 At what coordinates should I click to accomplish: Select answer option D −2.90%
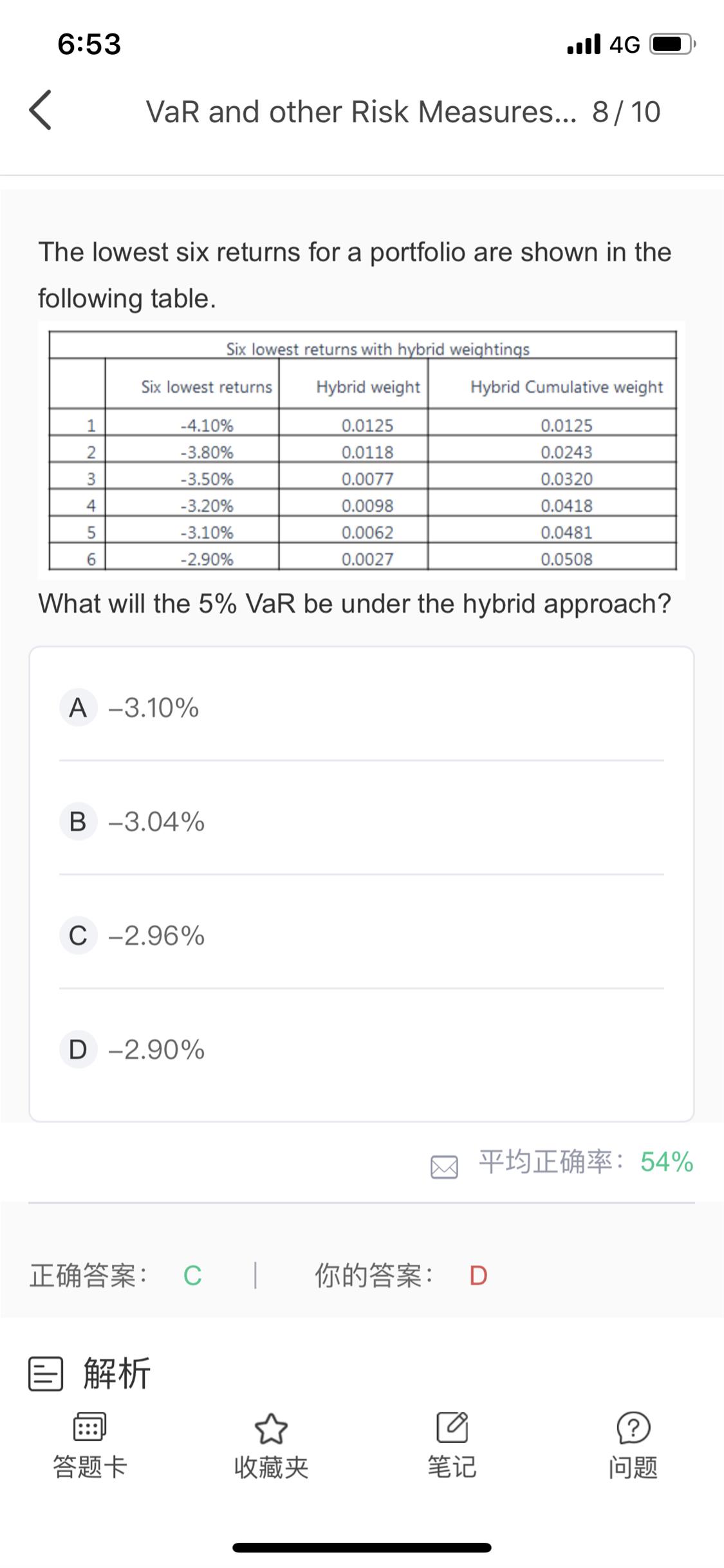point(362,1049)
